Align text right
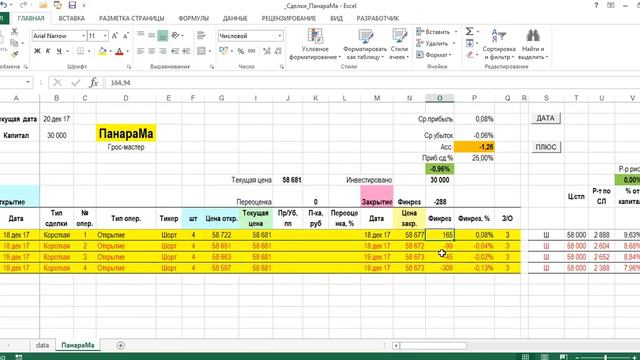 point(162,51)
